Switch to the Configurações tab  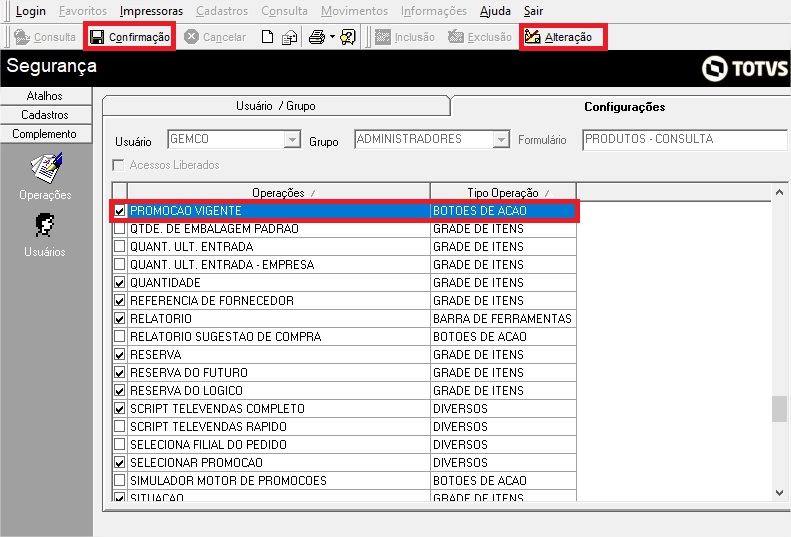point(625,106)
